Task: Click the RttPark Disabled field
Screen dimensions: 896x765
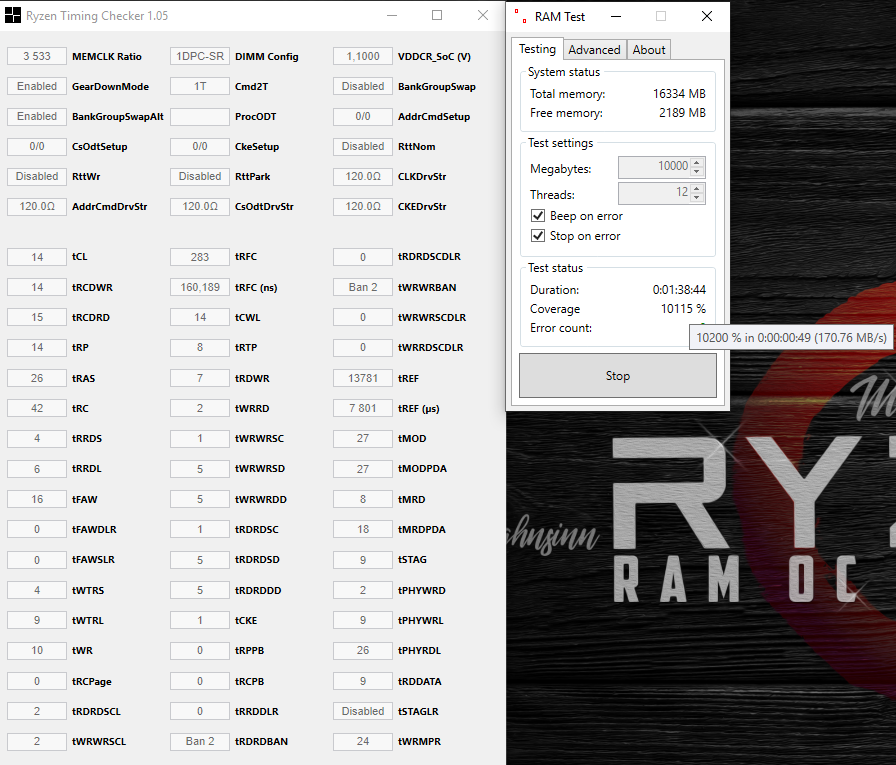Action: click(x=200, y=177)
